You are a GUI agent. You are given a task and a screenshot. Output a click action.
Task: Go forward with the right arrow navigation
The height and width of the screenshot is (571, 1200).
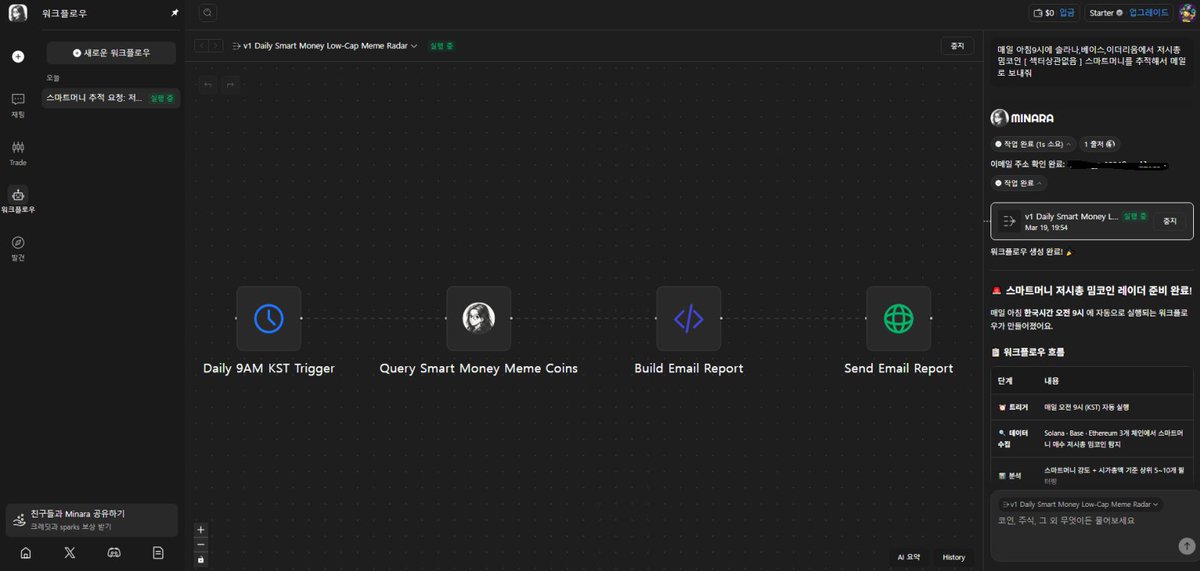[x=216, y=46]
